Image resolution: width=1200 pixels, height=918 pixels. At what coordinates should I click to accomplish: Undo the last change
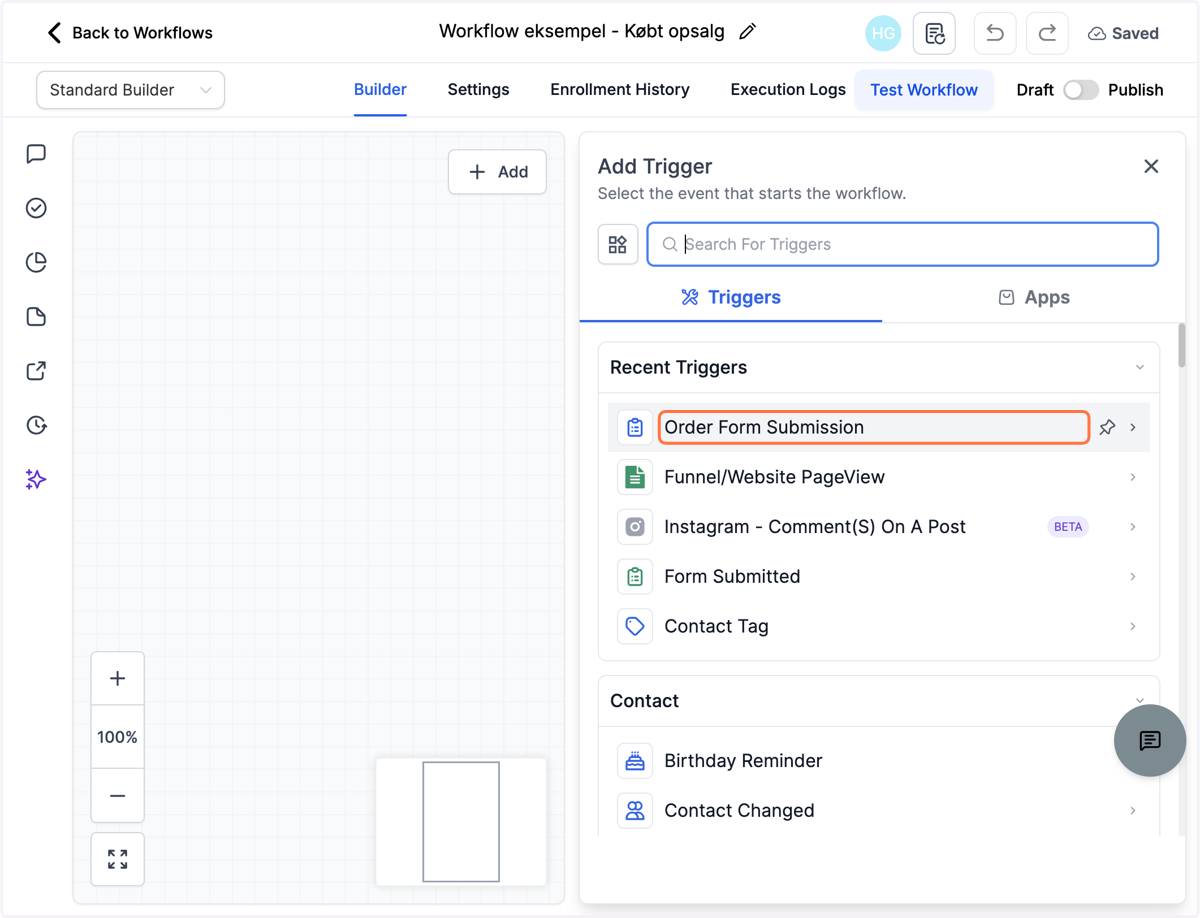click(995, 33)
